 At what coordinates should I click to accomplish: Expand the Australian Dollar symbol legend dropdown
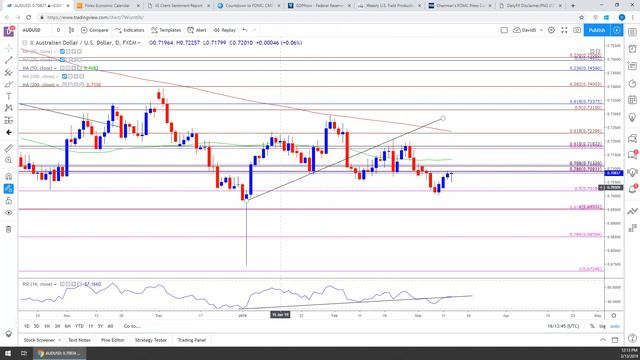139,43
